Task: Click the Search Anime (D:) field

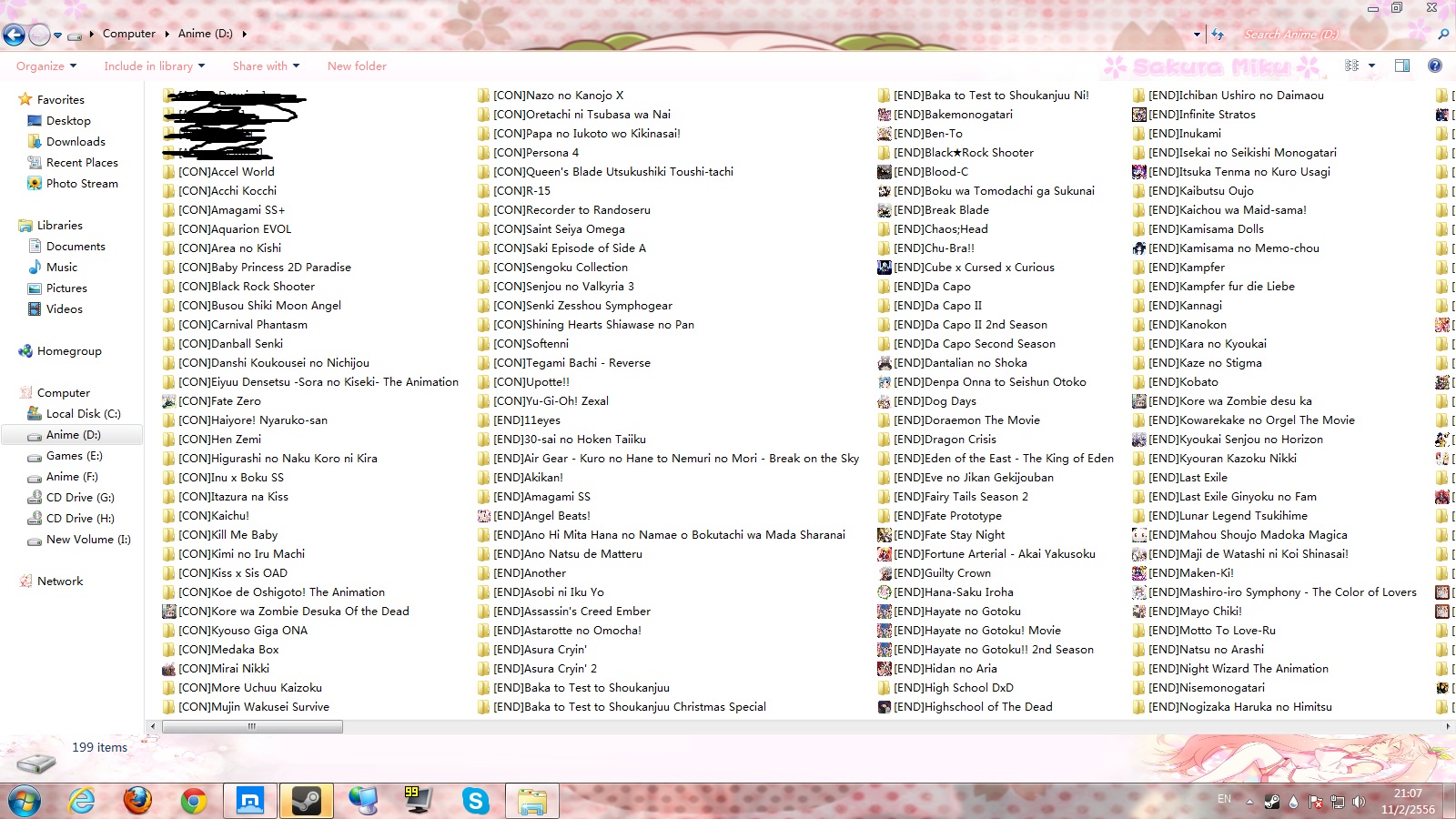Action: pos(1337,35)
